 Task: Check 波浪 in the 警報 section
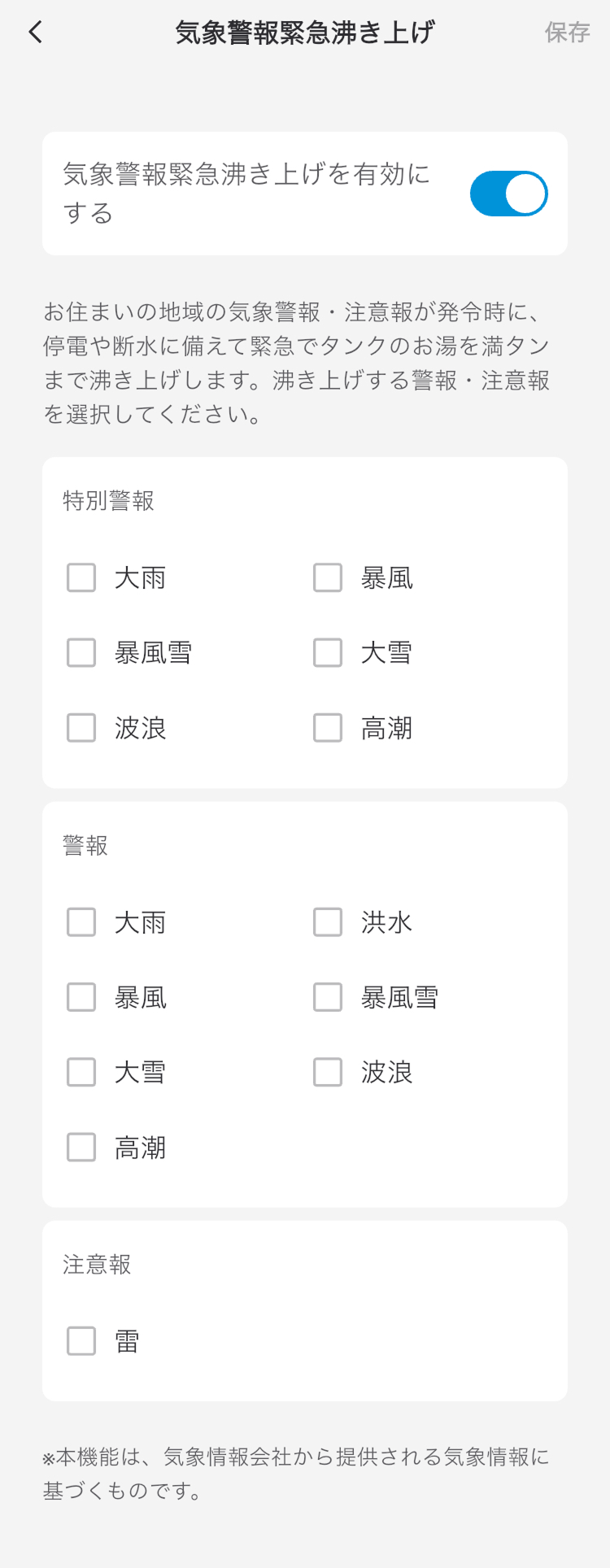coord(328,1073)
